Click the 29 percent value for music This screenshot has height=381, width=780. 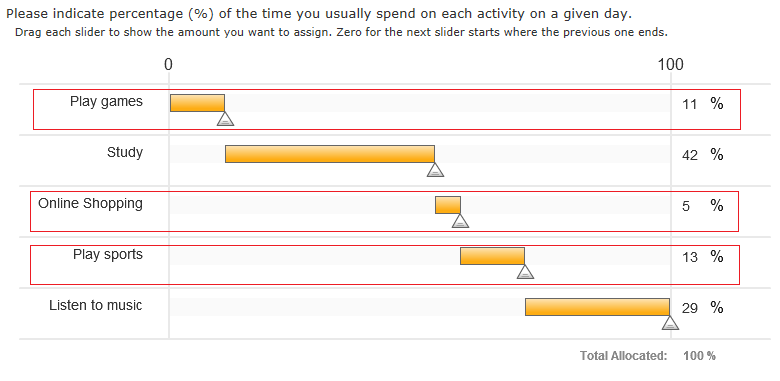(x=689, y=308)
